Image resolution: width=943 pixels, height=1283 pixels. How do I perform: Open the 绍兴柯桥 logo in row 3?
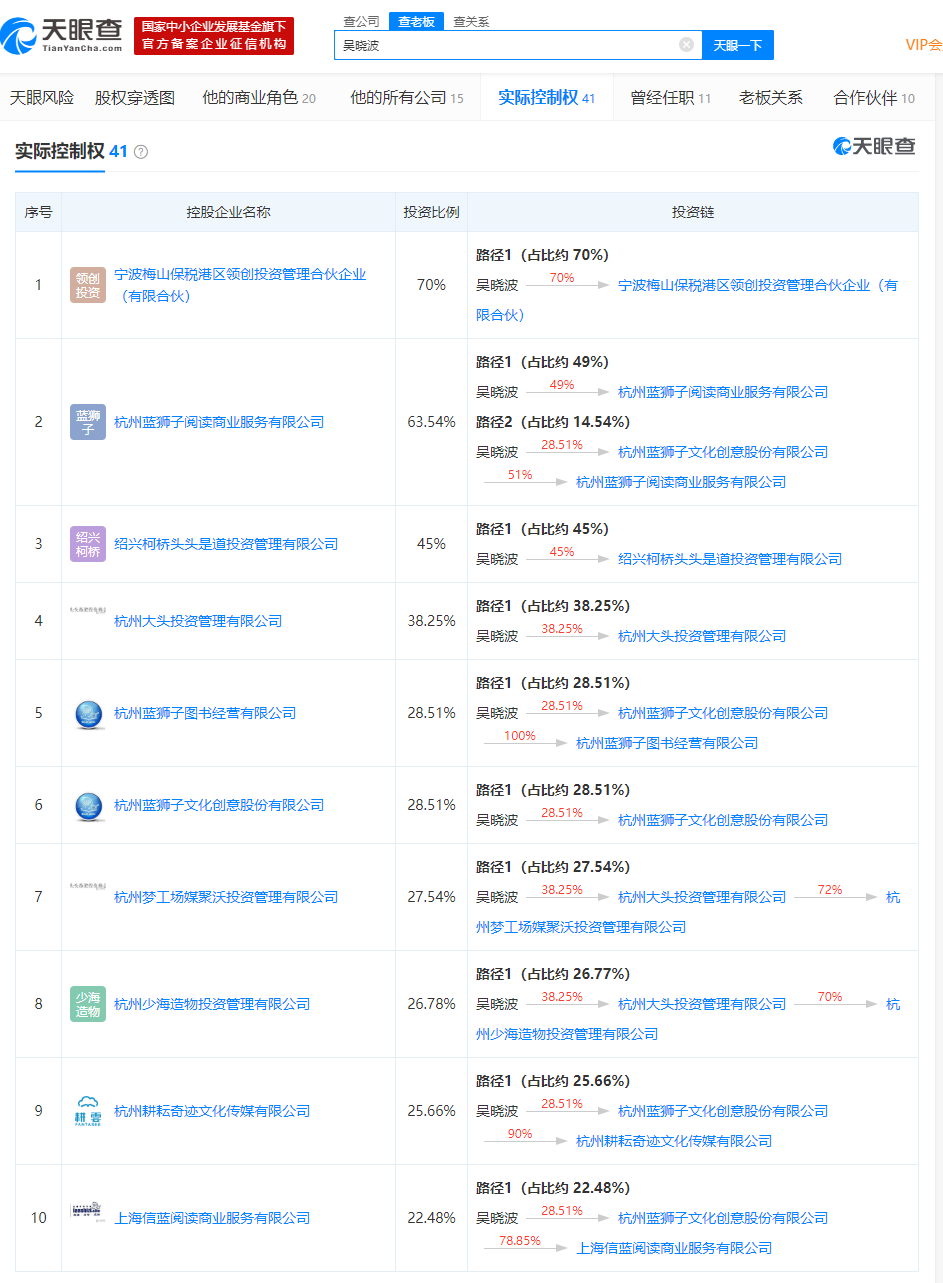pos(88,544)
